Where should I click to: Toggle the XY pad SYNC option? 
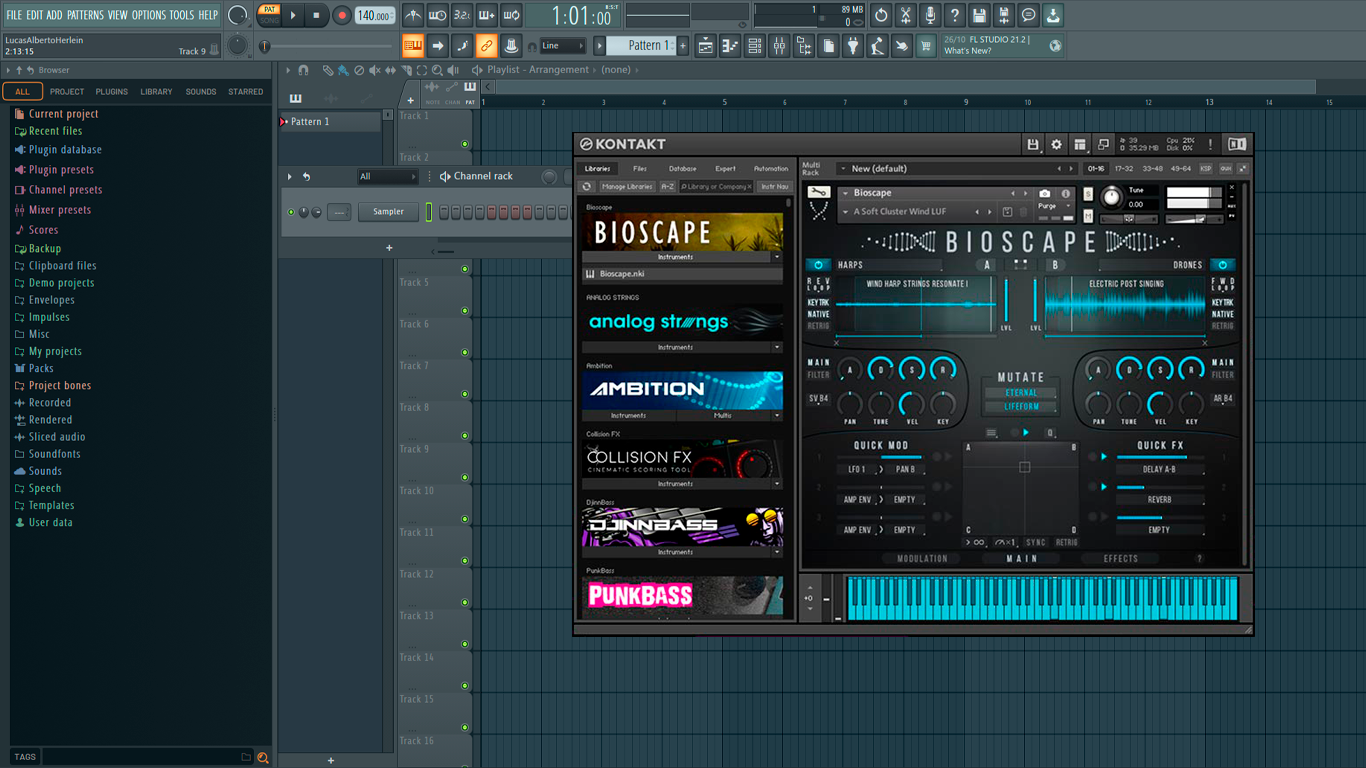pos(1036,542)
